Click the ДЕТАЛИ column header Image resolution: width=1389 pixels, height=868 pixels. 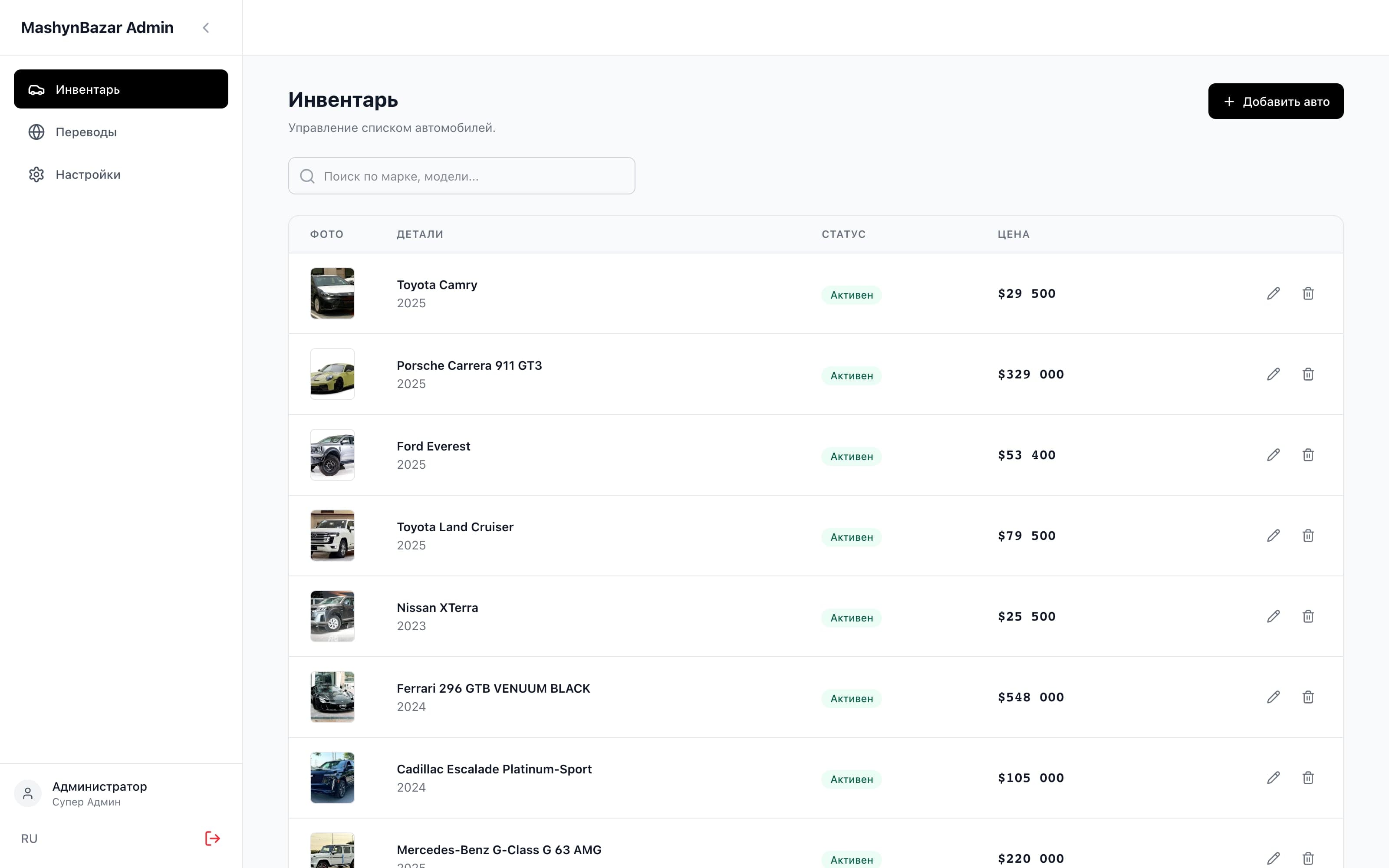[x=420, y=234]
